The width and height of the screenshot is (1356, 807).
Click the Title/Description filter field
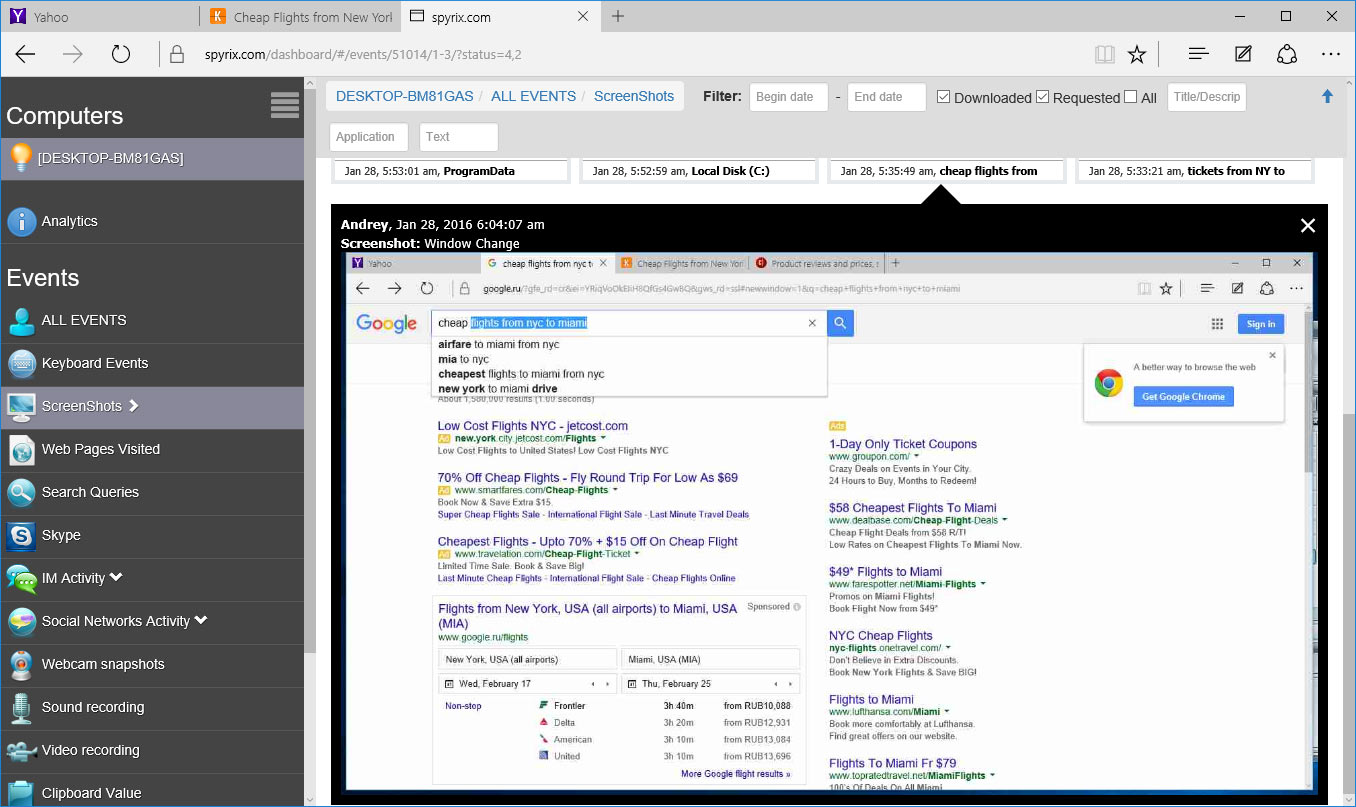click(1207, 97)
